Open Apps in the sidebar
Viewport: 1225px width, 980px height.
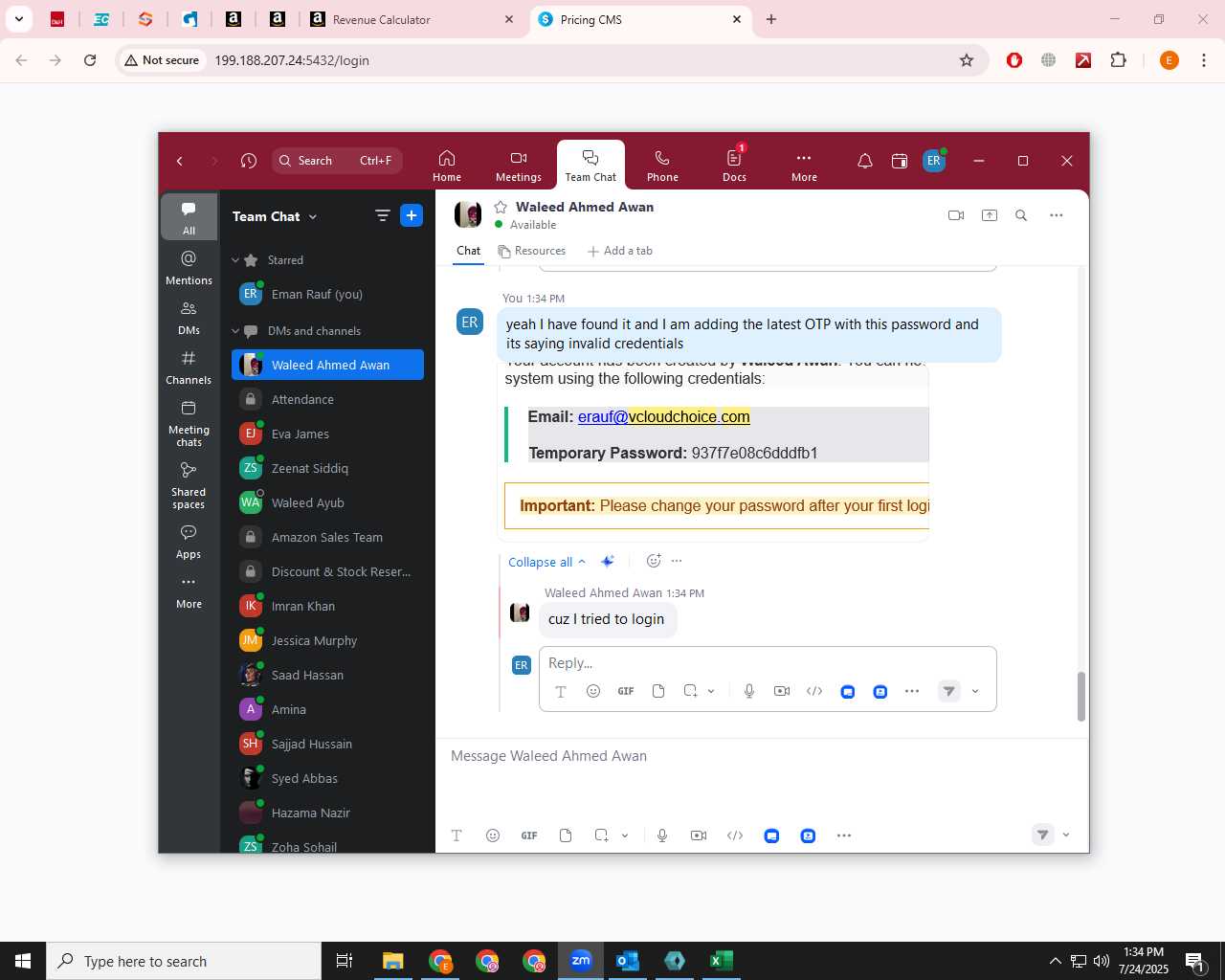tap(189, 541)
